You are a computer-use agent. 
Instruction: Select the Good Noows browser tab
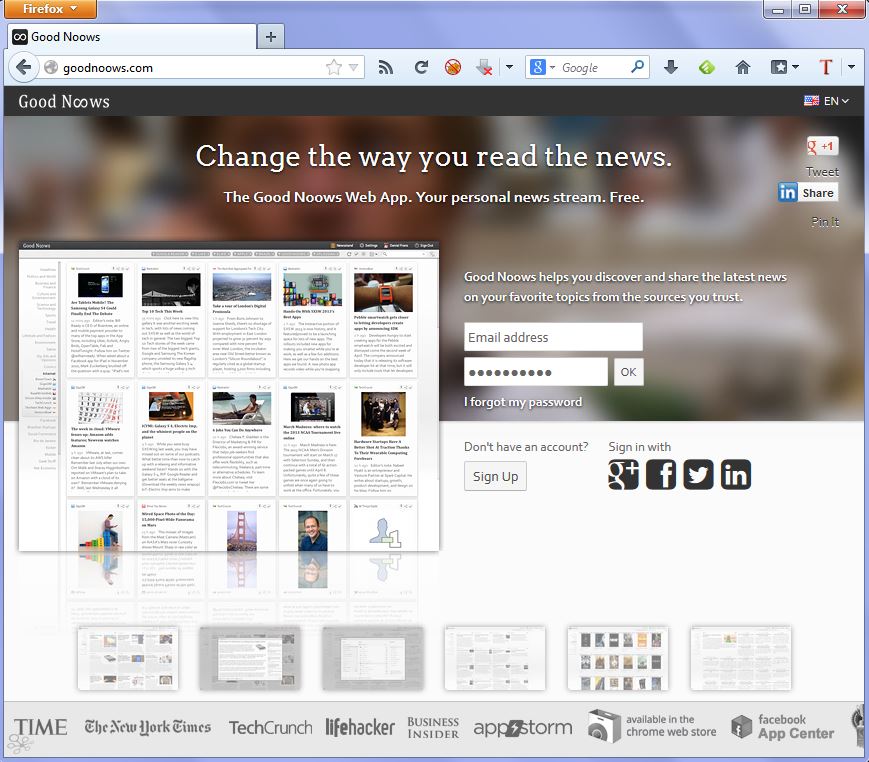click(132, 37)
